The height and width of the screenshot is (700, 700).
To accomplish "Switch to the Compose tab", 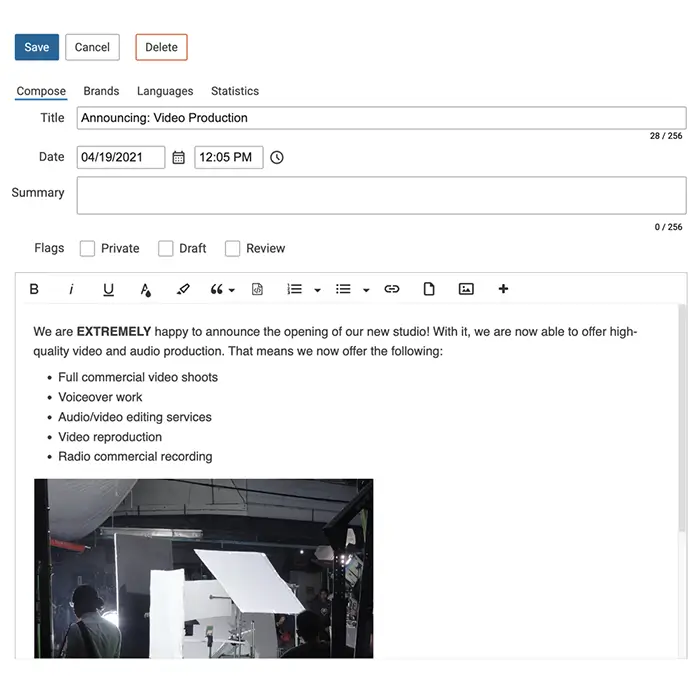I will tap(41, 91).
